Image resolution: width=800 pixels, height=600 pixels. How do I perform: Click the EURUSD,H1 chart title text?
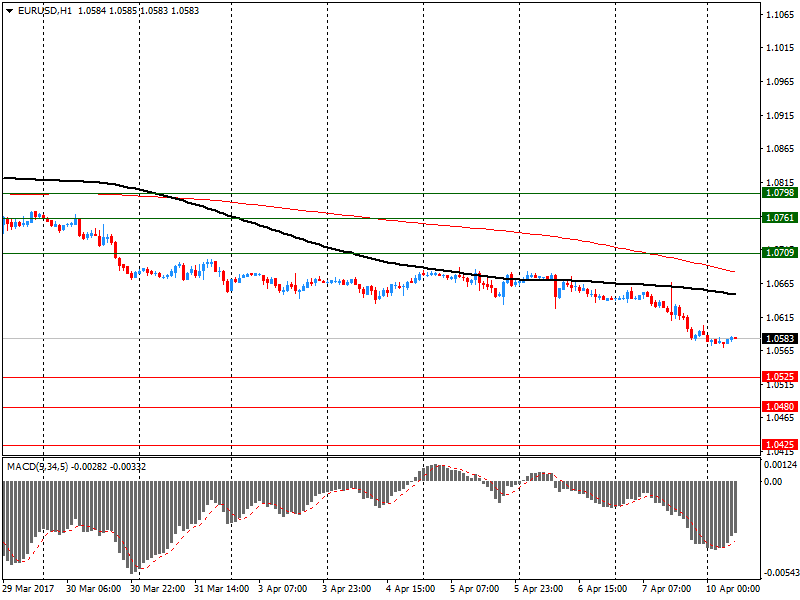(x=45, y=10)
